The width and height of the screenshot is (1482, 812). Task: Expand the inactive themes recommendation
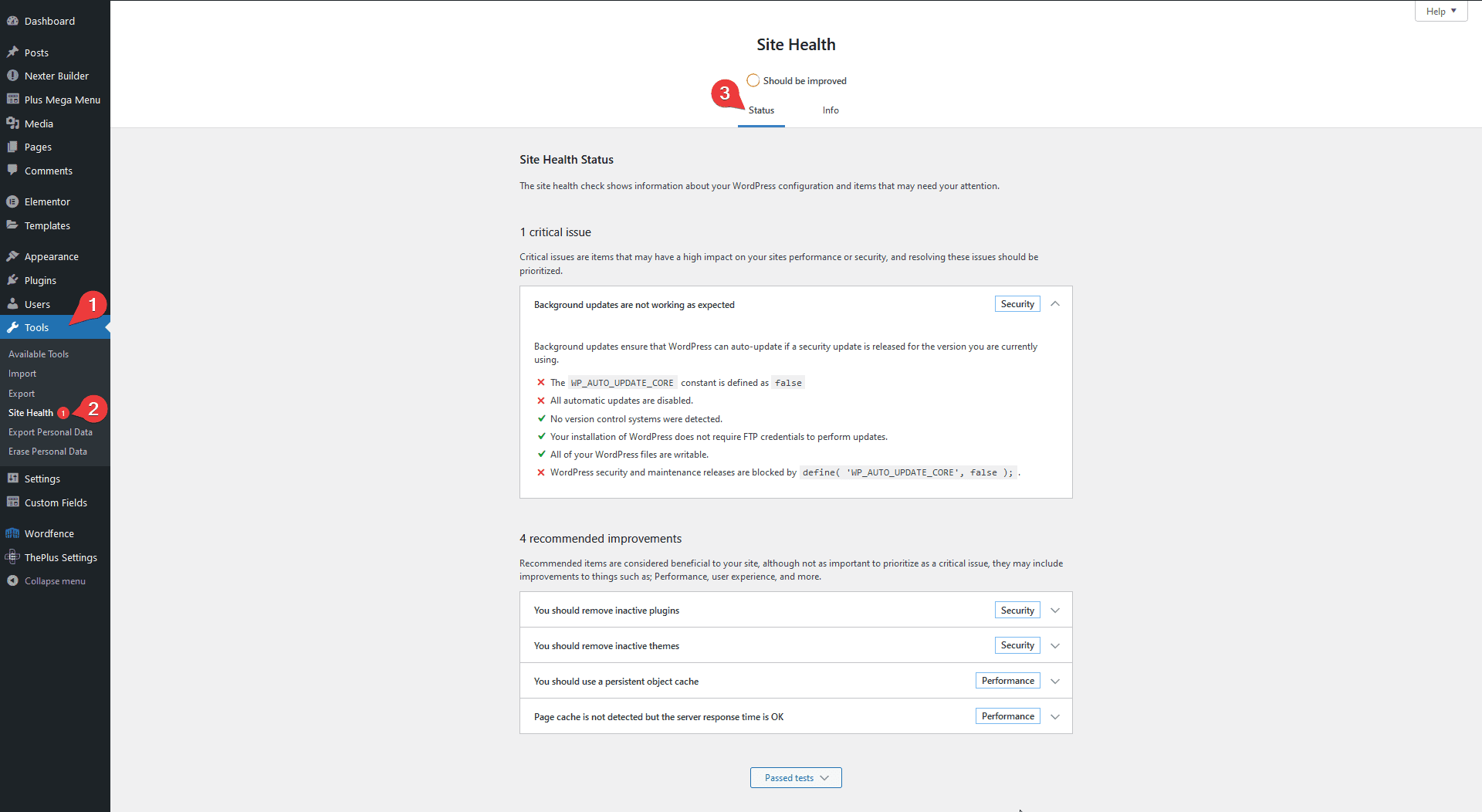[x=1054, y=645]
